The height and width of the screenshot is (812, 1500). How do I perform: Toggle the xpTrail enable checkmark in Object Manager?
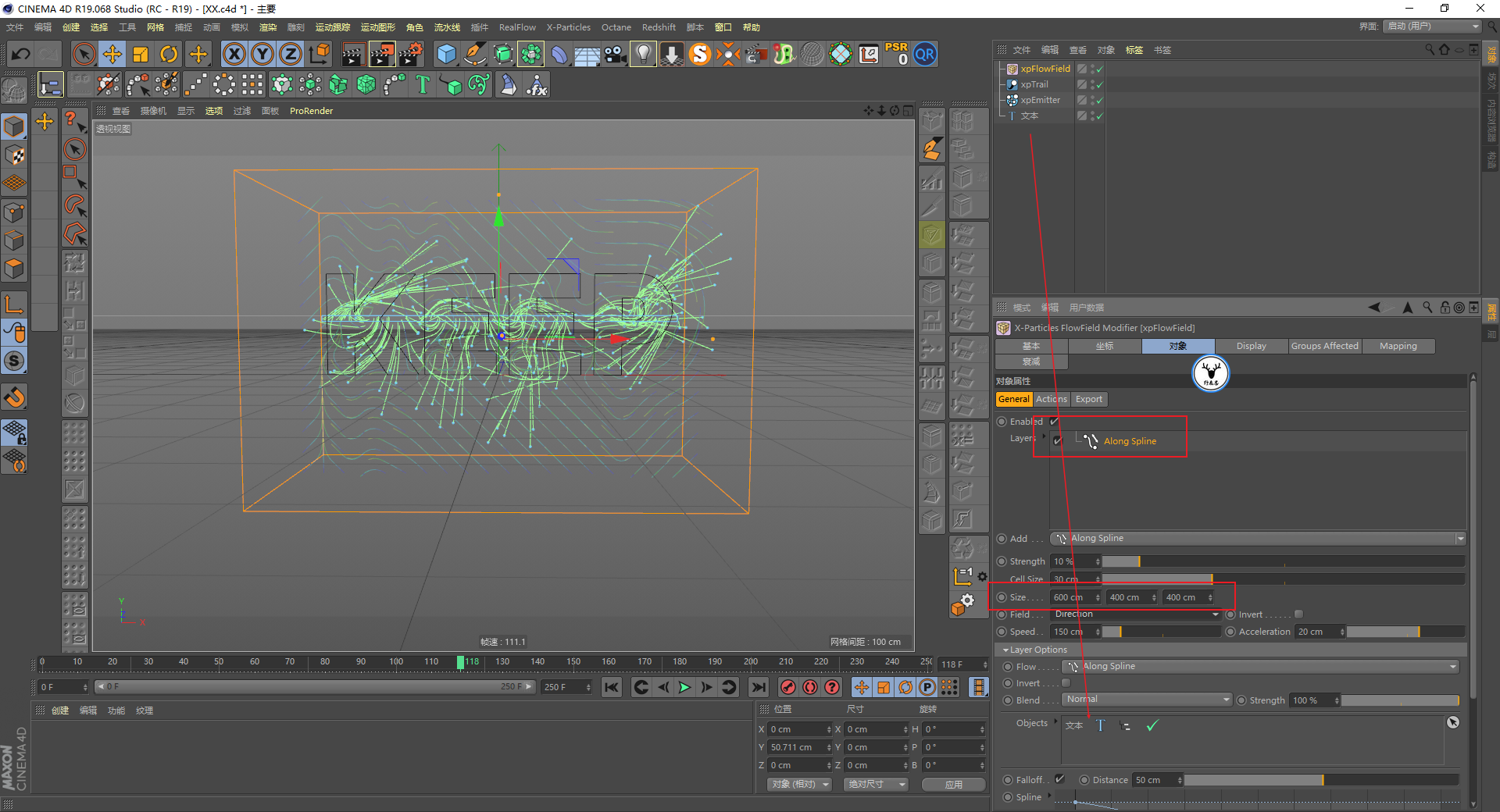[1099, 84]
